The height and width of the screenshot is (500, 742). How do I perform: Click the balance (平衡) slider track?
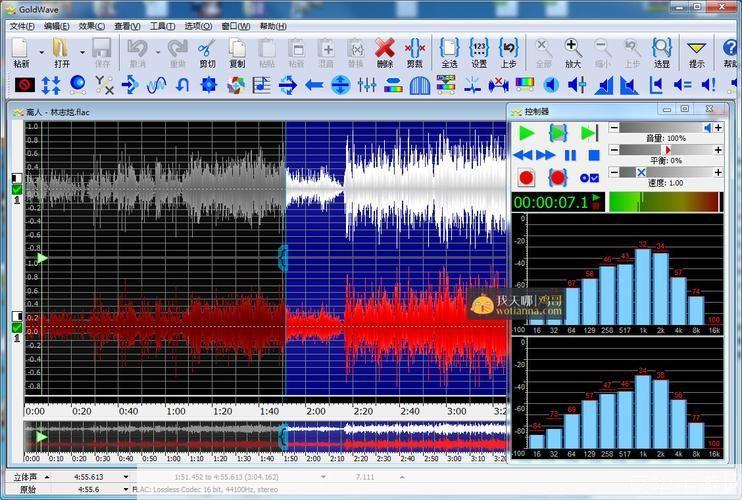coord(666,150)
